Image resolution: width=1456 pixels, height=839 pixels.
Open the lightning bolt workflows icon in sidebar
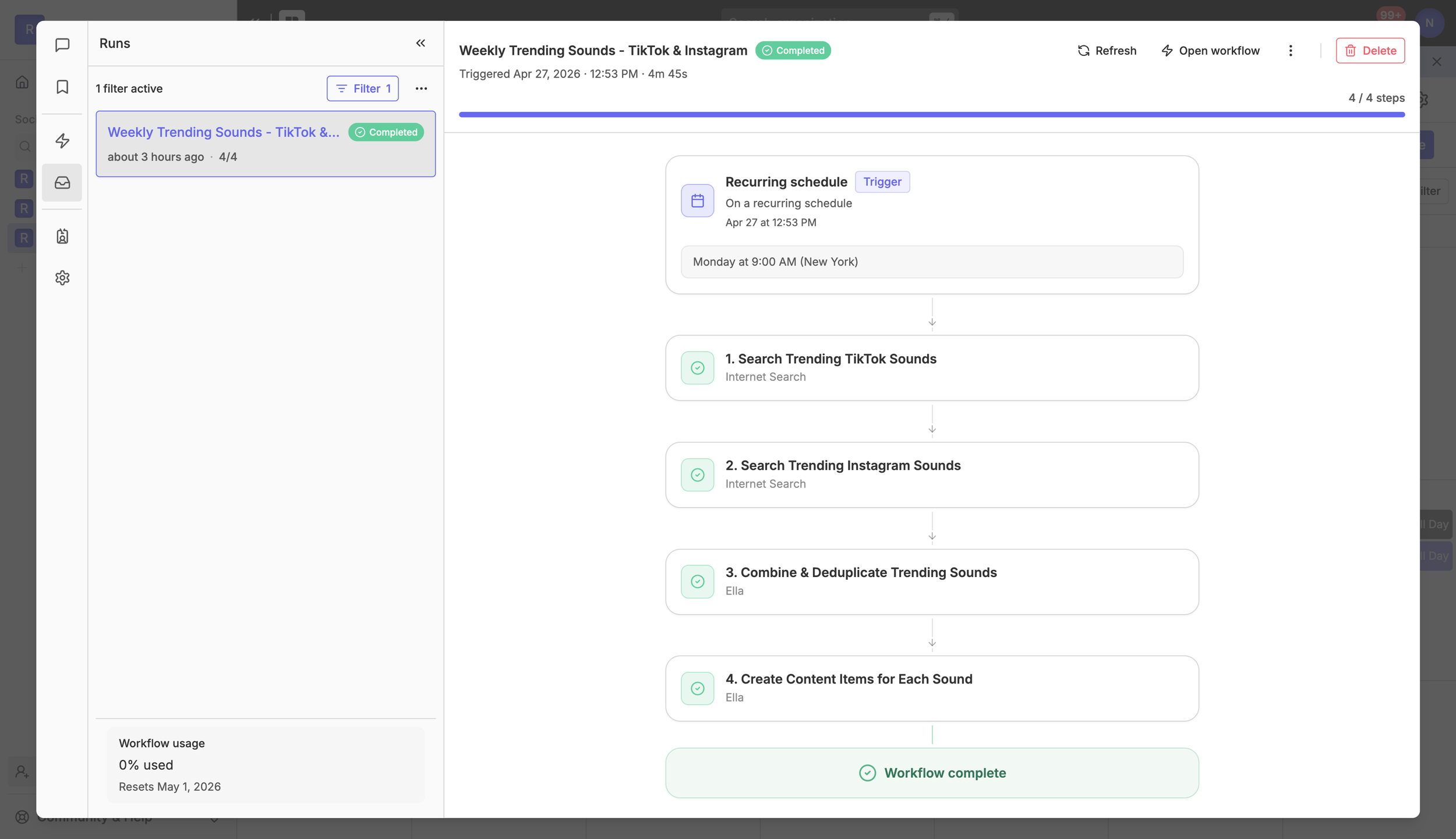pyautogui.click(x=62, y=140)
